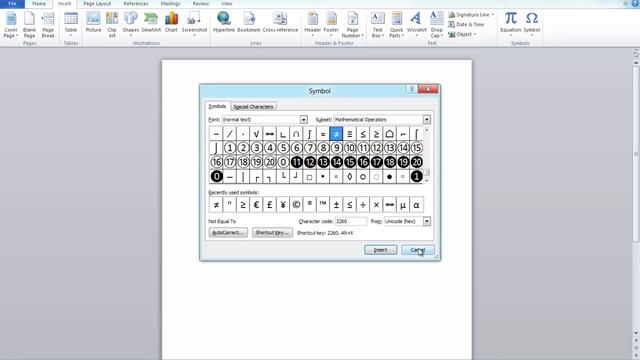
Task: Insert Date & Time
Action: (466, 24)
